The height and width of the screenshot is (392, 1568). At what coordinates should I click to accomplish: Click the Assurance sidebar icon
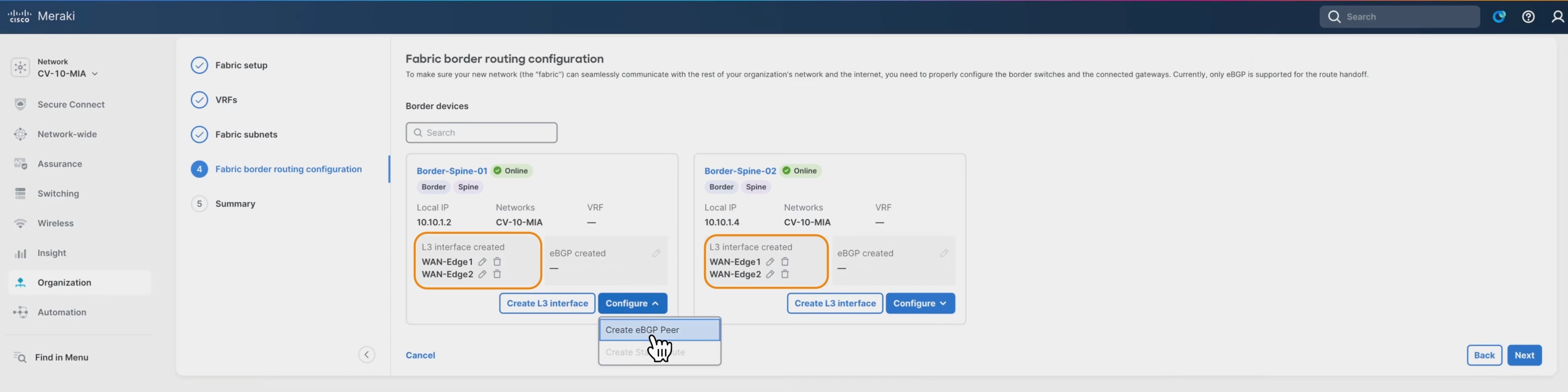coord(20,164)
